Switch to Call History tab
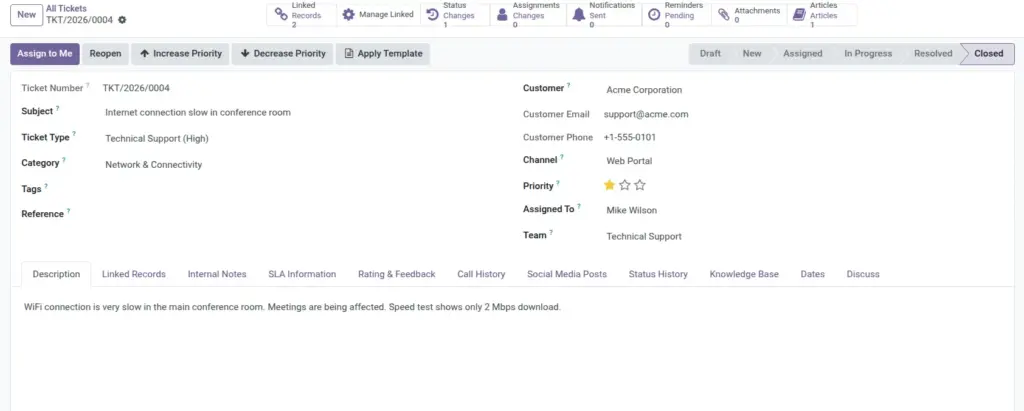The height and width of the screenshot is (411, 1024). (481, 274)
